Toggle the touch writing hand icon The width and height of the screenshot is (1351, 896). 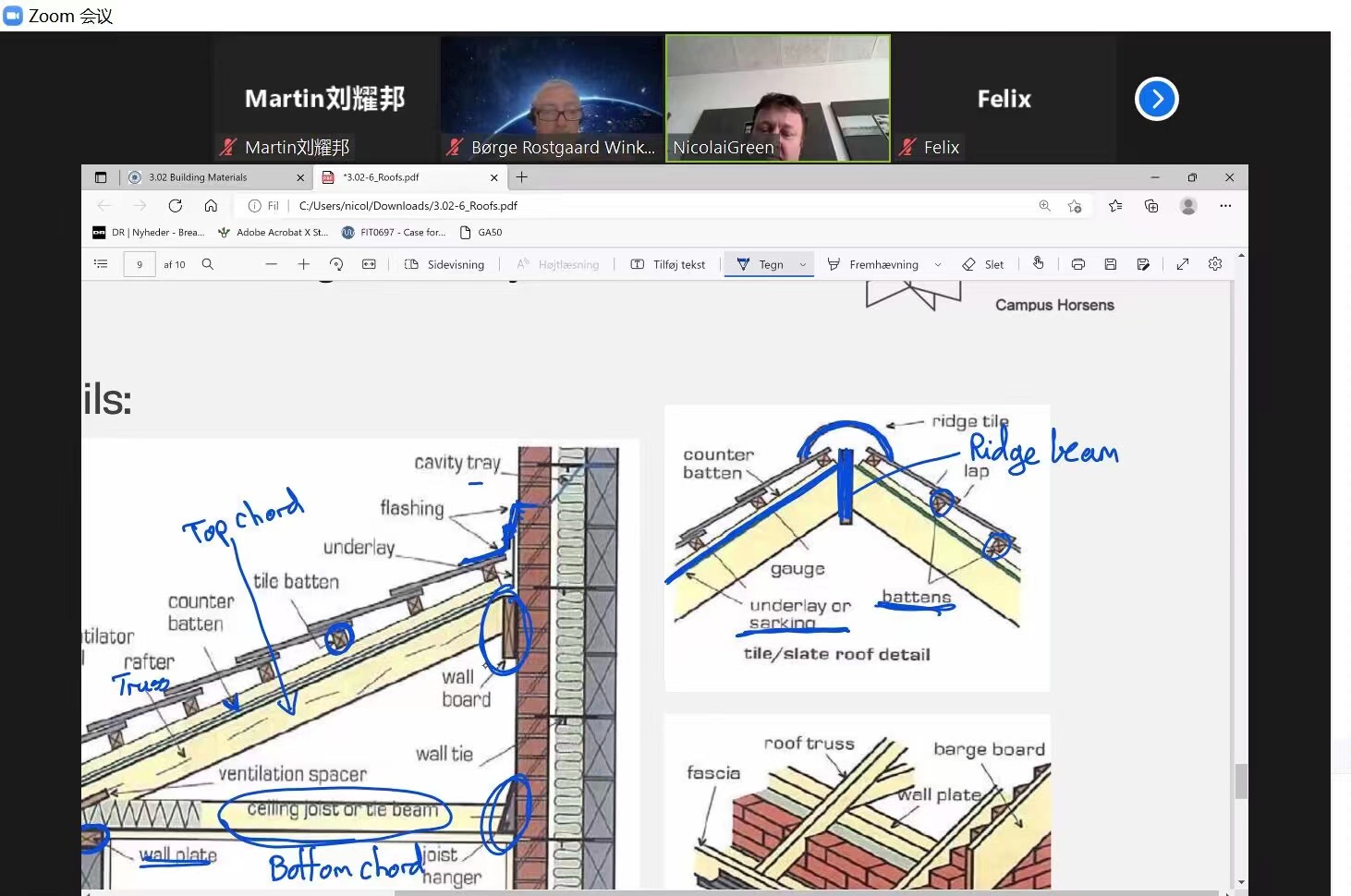(1039, 263)
